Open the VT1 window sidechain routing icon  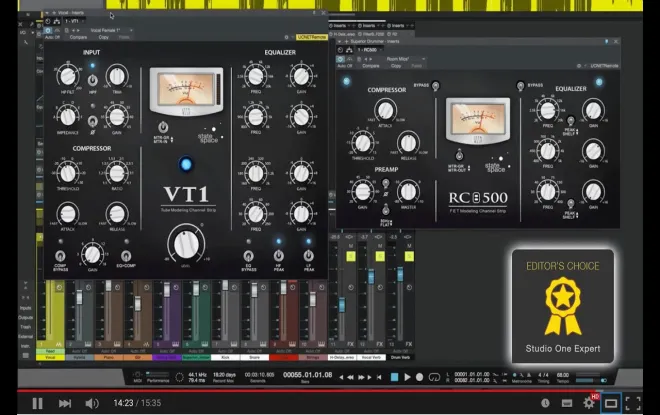[56, 21]
